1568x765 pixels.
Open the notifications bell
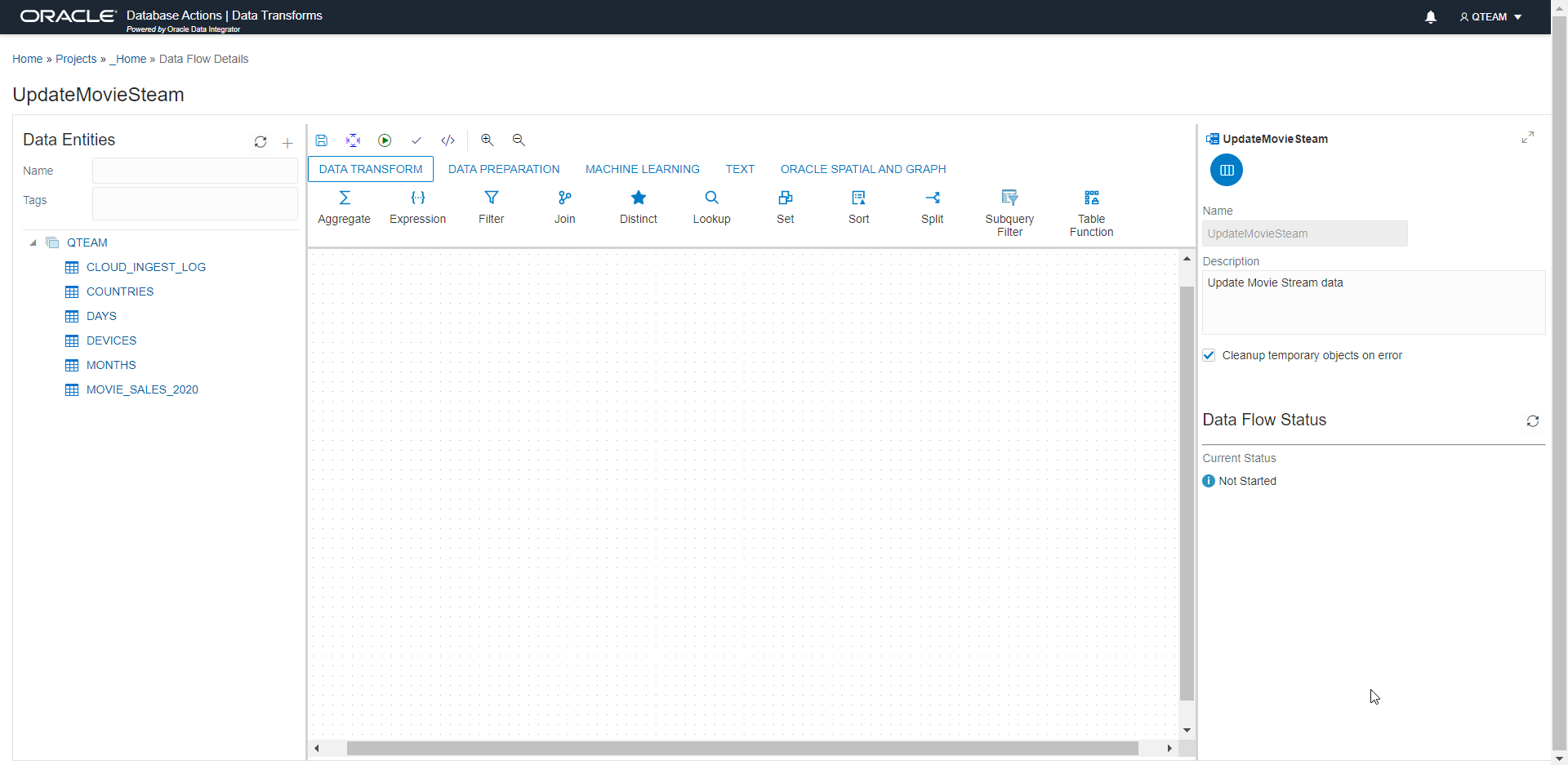[1431, 17]
